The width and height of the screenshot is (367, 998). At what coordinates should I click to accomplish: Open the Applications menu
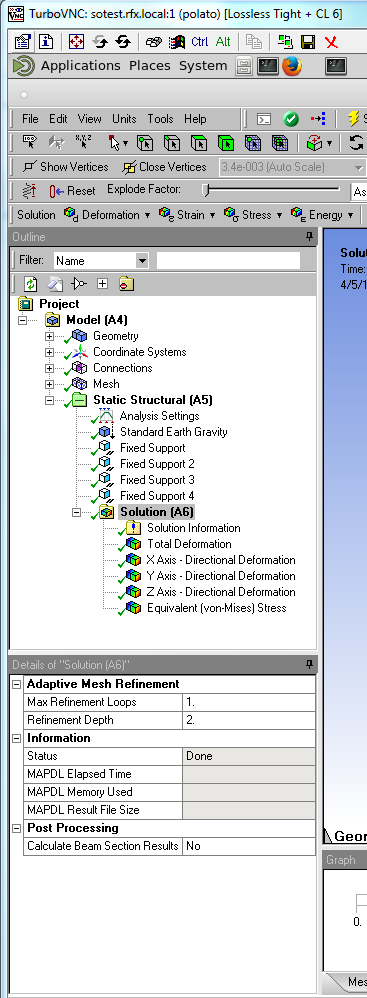click(x=80, y=66)
